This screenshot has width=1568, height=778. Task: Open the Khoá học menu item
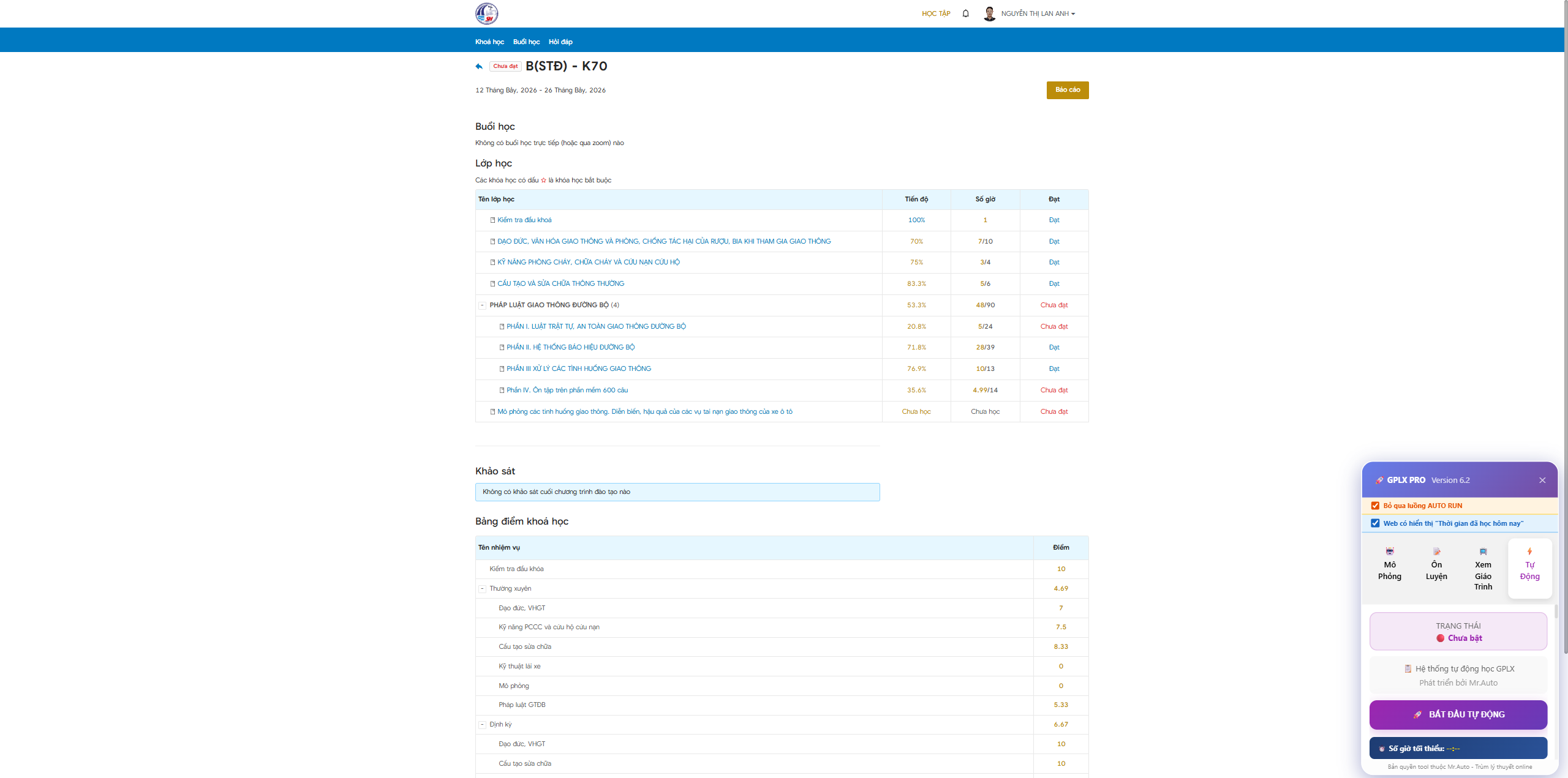point(489,42)
